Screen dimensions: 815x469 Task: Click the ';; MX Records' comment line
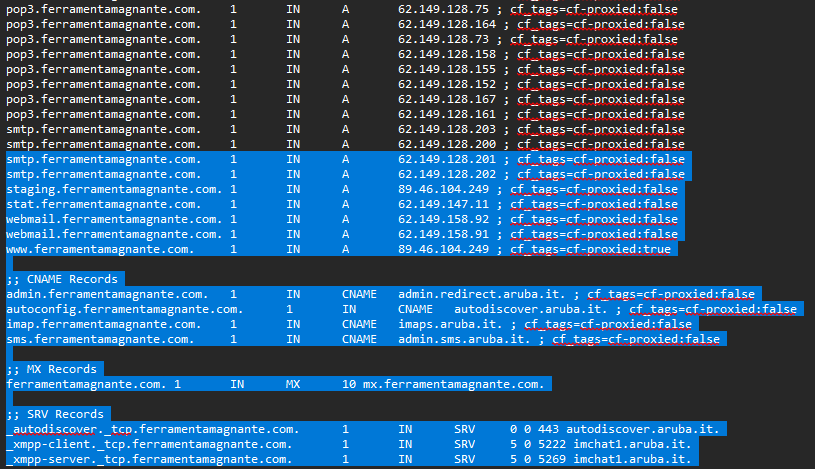(51, 369)
